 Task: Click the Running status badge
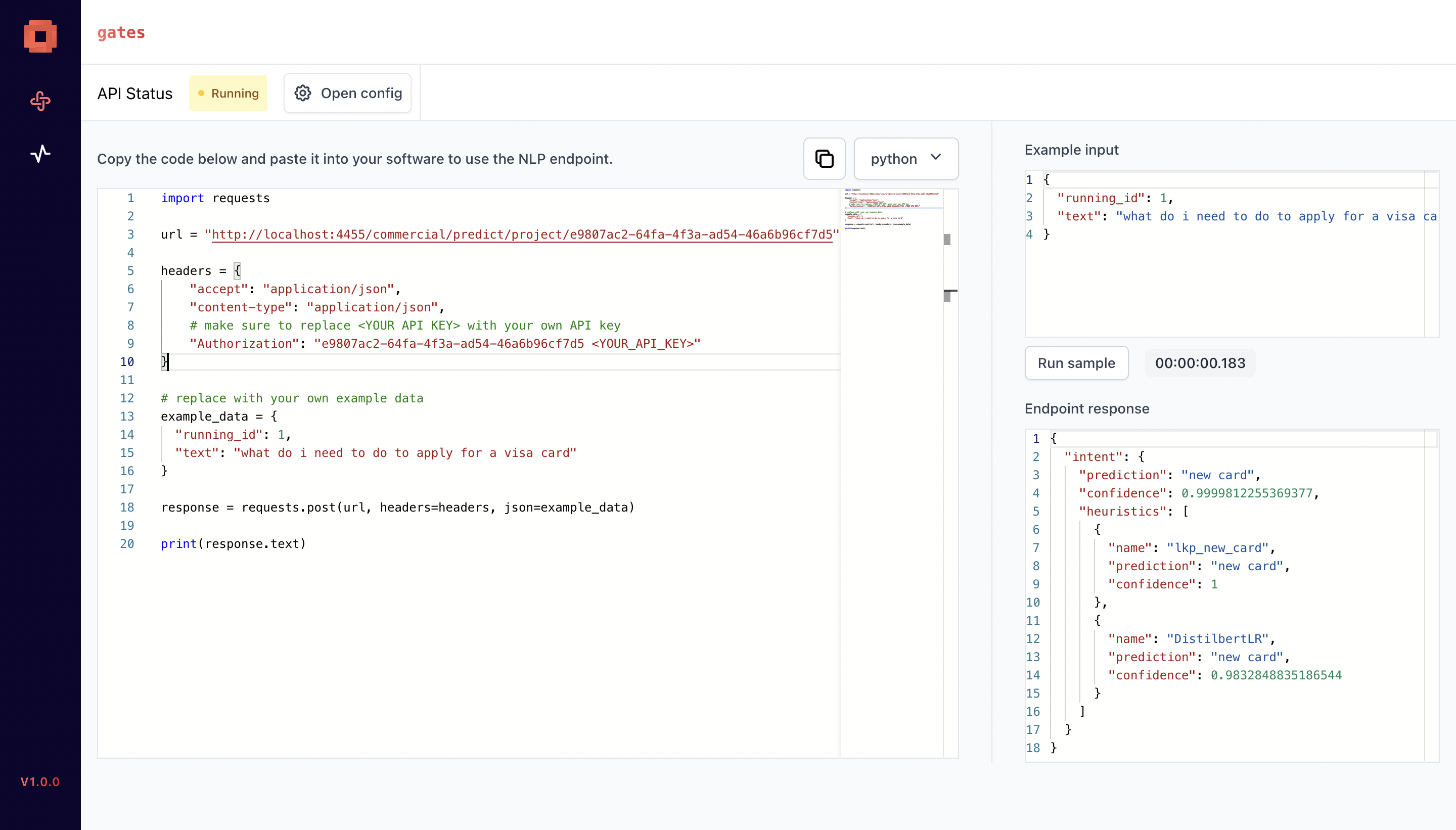coord(228,93)
